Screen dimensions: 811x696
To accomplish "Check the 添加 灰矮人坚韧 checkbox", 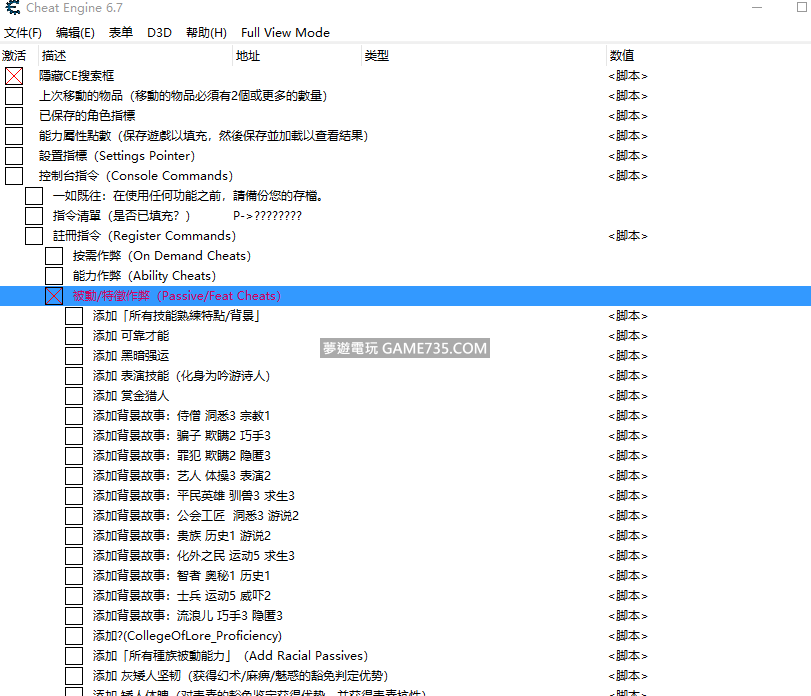I will 74,676.
